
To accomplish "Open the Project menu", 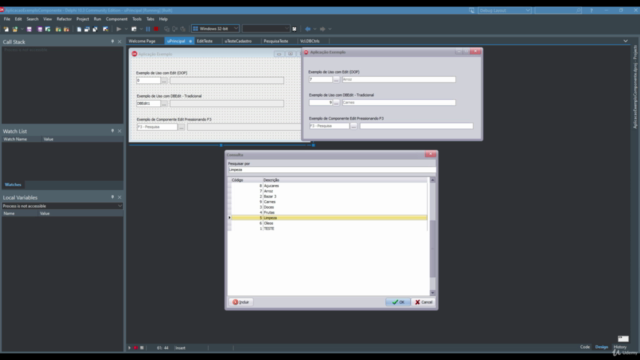I will (x=82, y=19).
